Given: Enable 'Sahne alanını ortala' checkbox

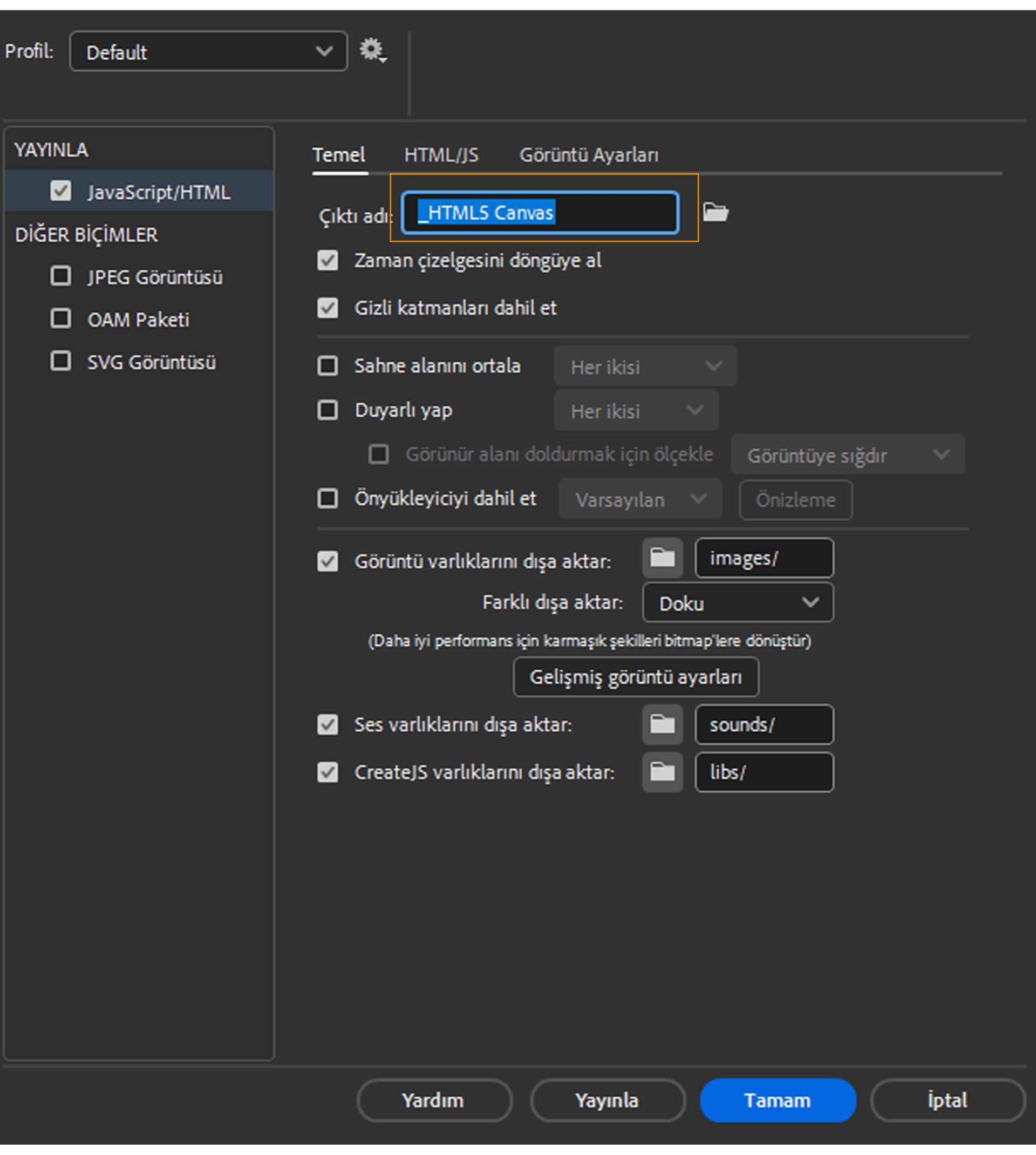Looking at the screenshot, I should pyautogui.click(x=328, y=365).
